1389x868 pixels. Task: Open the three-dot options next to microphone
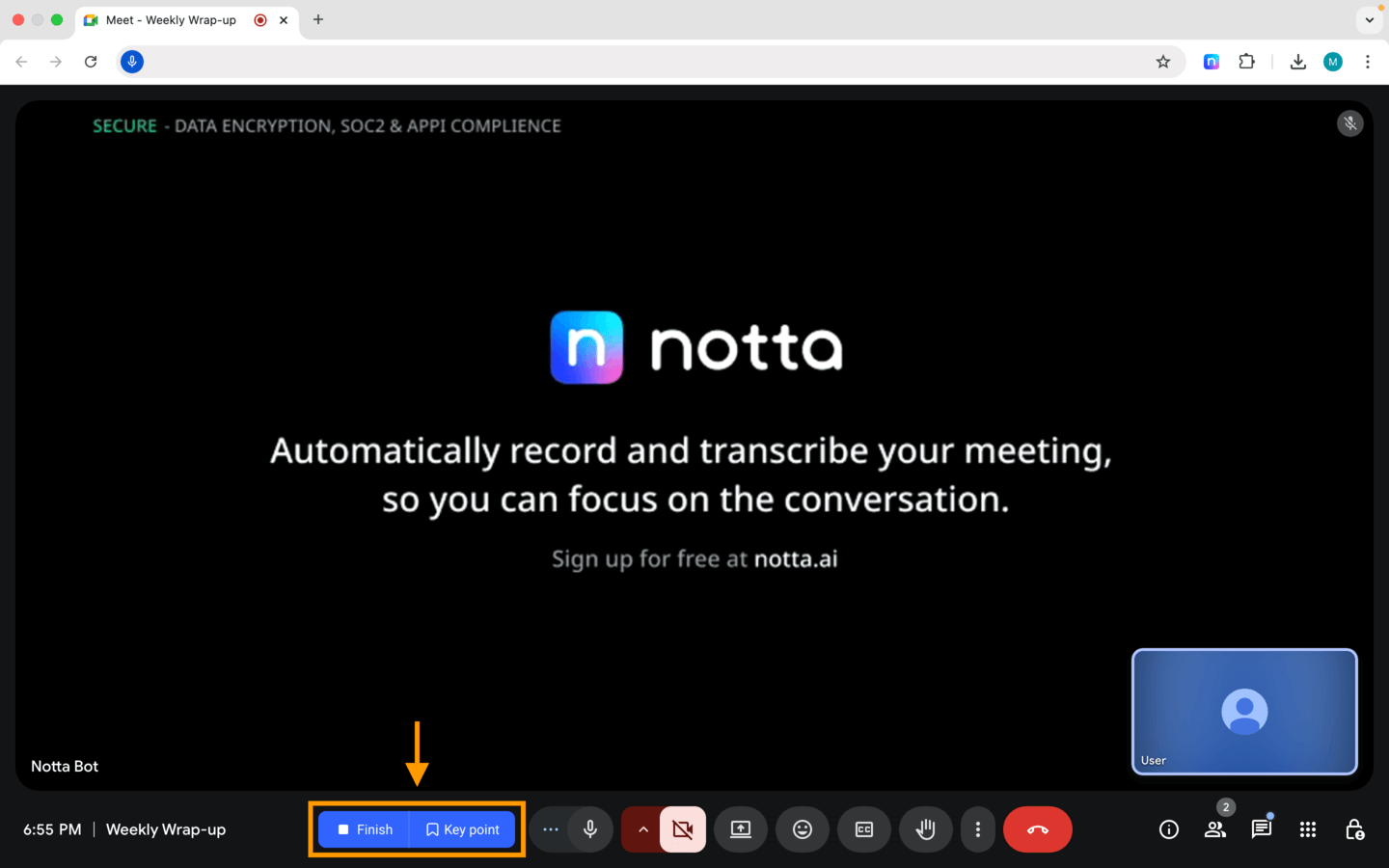point(551,829)
